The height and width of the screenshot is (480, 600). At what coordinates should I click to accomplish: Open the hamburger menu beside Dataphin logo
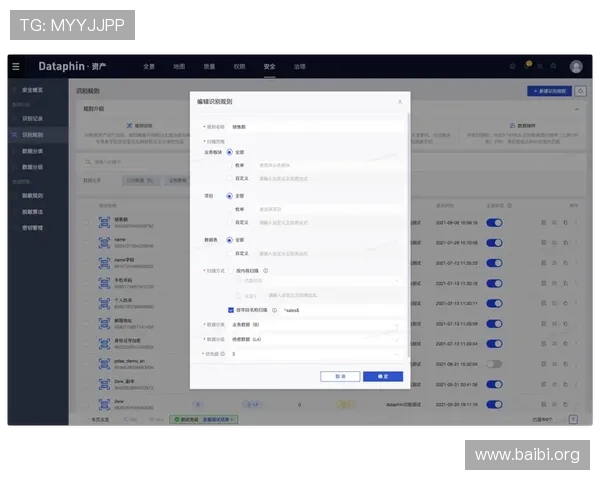point(16,67)
